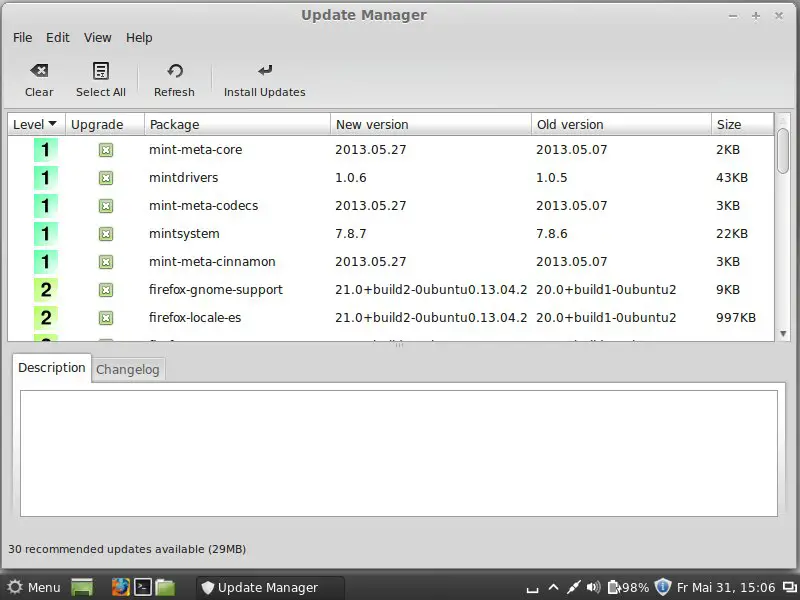Click level 2 badge for firefox-gnome-support
This screenshot has height=600, width=800.
coord(46,290)
